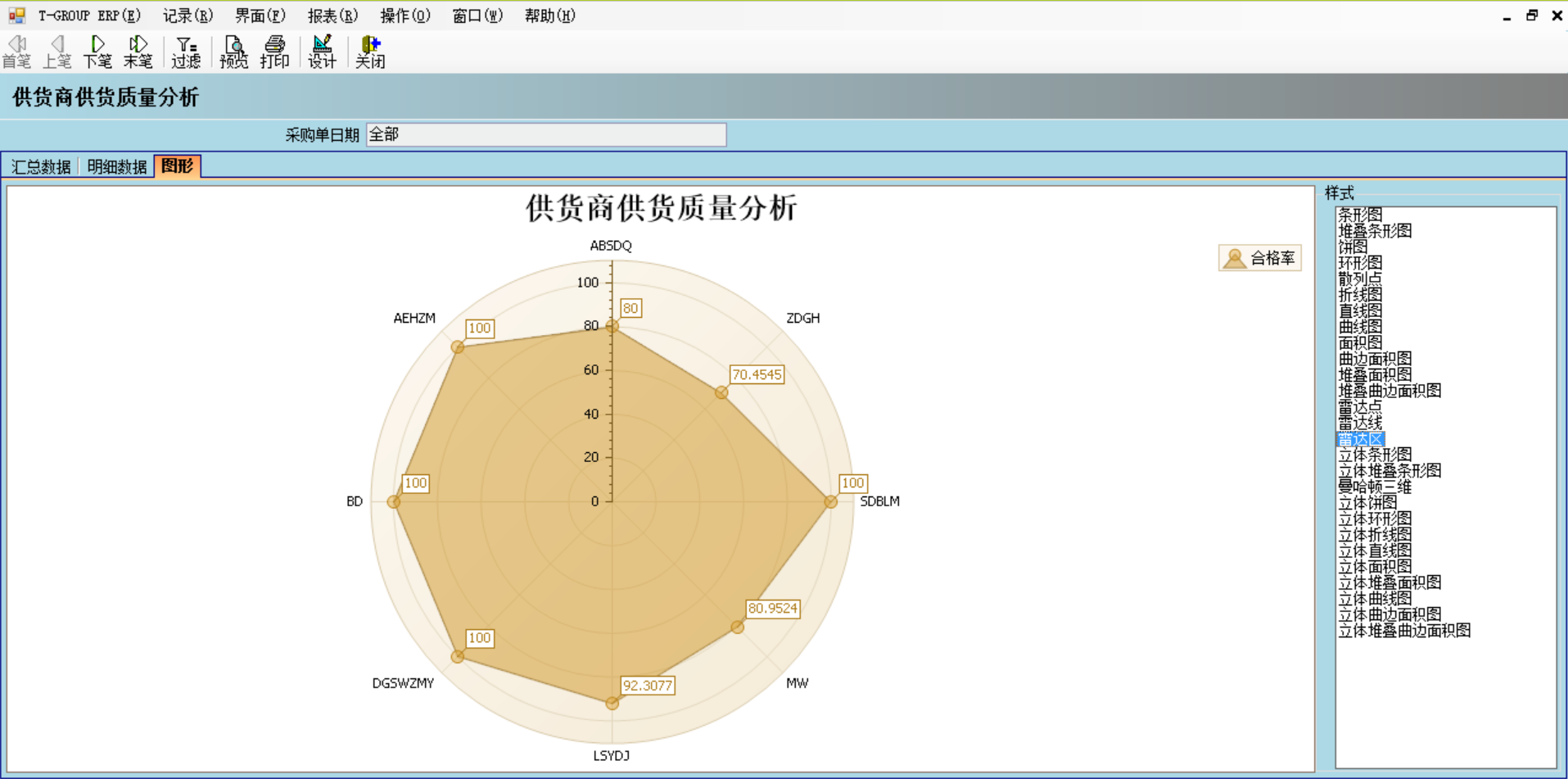The width and height of the screenshot is (1568, 779).
Task: Choose 环形图 chart style
Action: [1360, 263]
